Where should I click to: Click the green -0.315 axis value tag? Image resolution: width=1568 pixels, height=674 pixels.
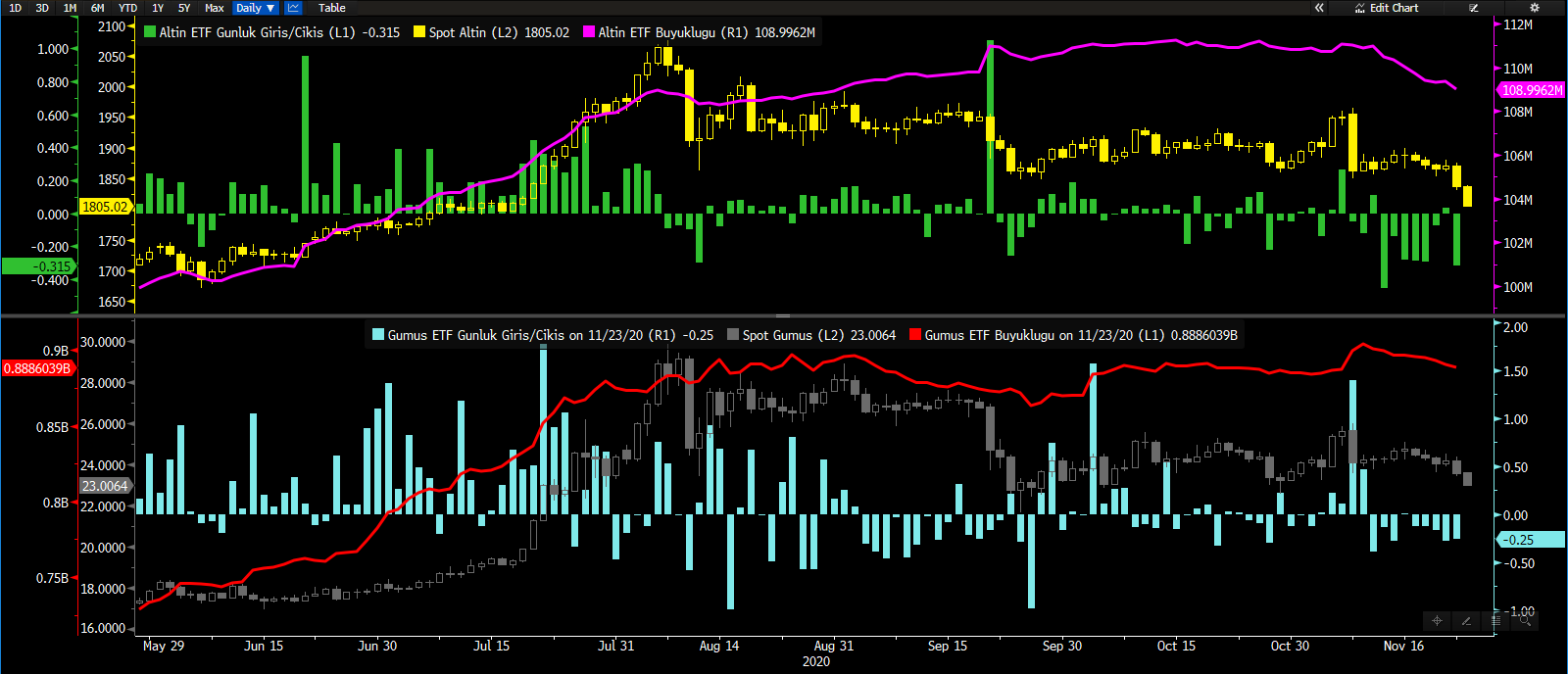tap(38, 266)
